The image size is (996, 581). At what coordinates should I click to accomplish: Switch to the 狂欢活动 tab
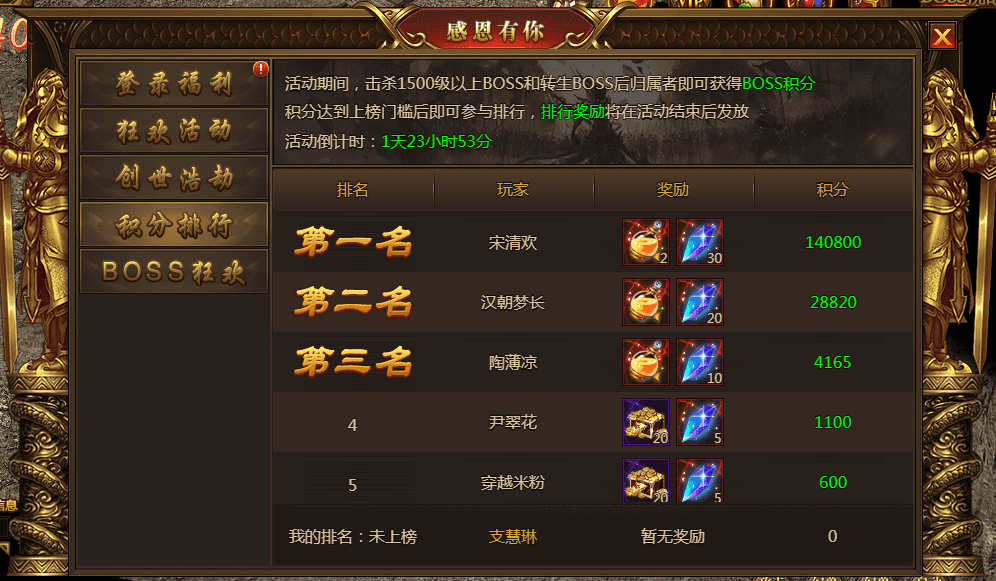pyautogui.click(x=174, y=130)
